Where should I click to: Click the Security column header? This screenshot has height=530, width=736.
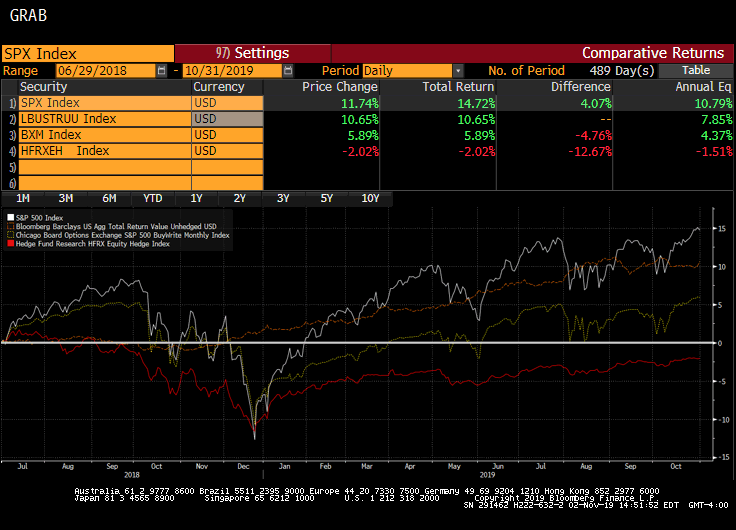(x=43, y=87)
